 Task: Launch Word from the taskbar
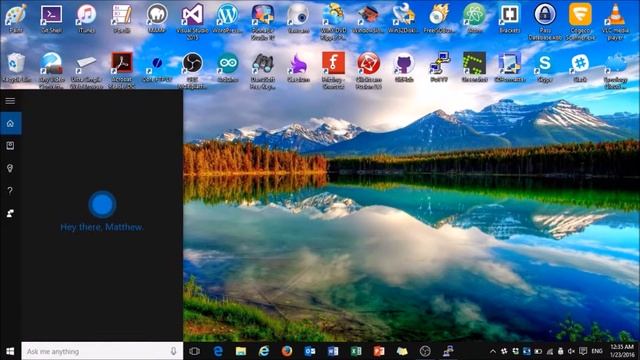333,351
